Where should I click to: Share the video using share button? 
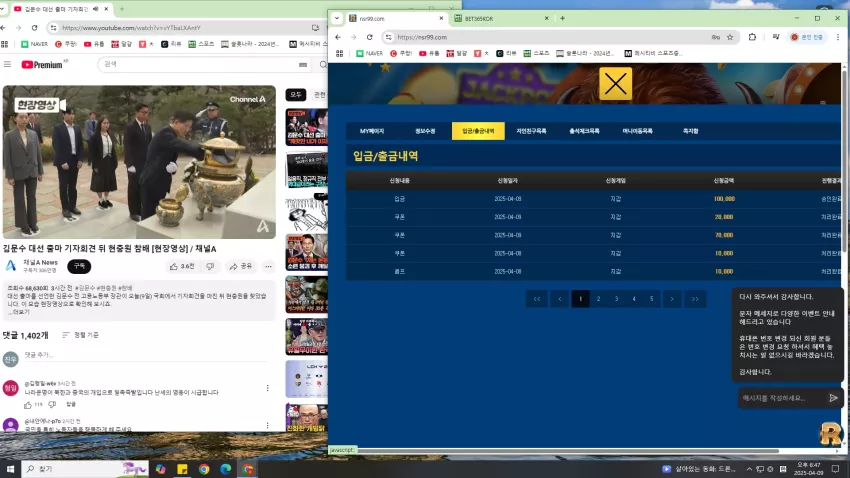[x=241, y=267]
